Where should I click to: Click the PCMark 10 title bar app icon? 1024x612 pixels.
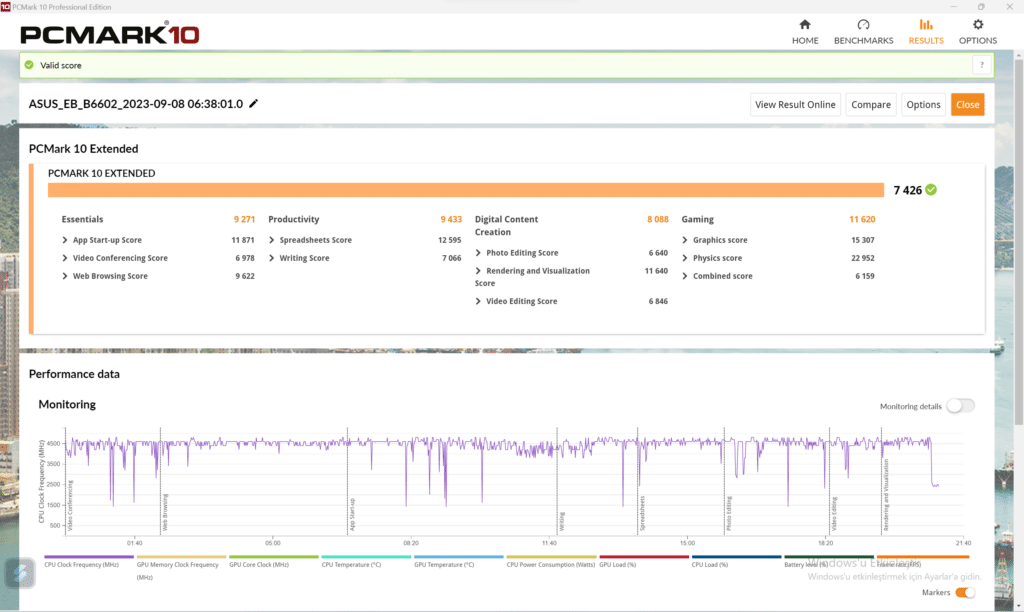(x=5, y=7)
